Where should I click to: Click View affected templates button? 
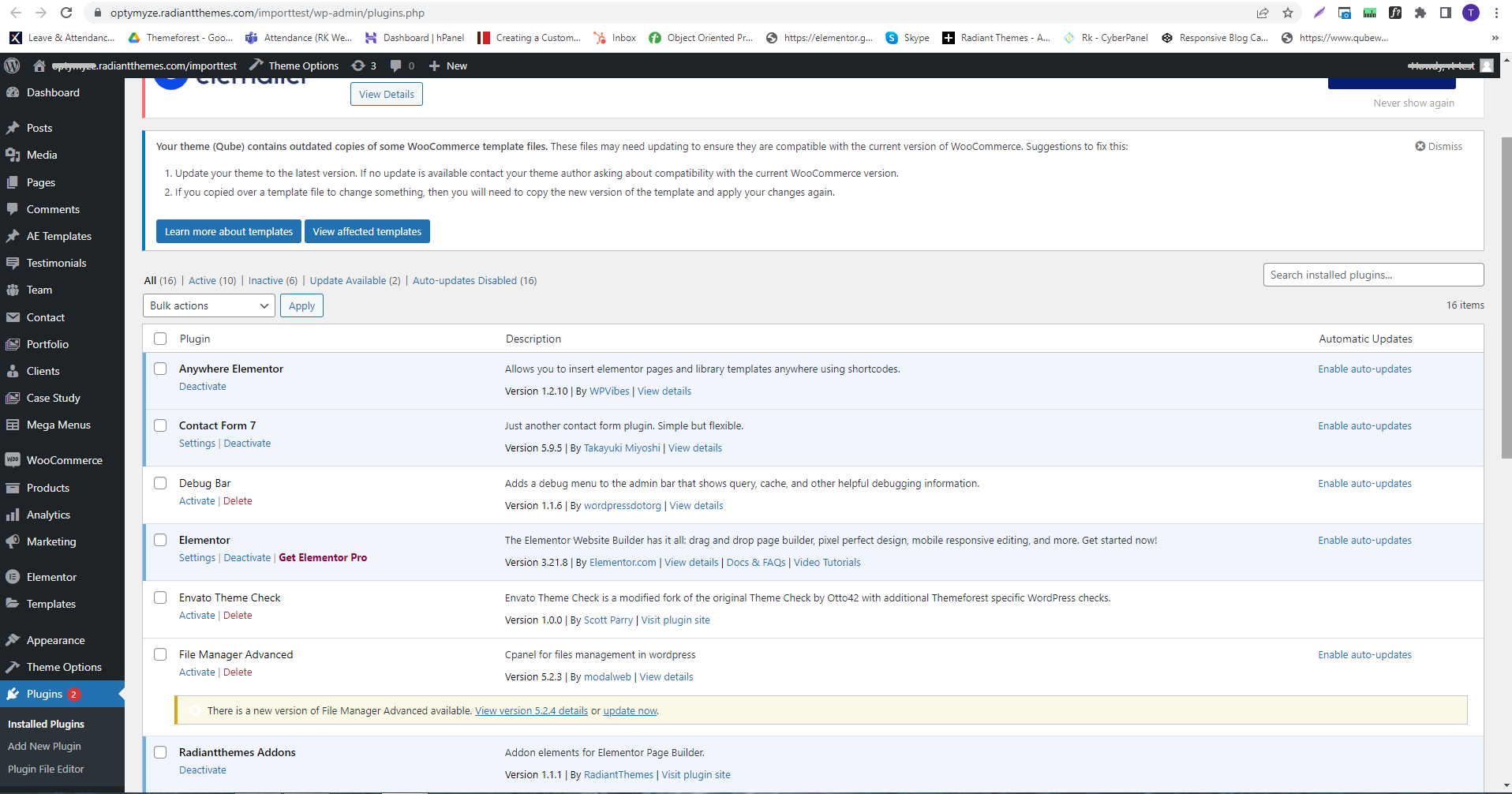tap(367, 231)
